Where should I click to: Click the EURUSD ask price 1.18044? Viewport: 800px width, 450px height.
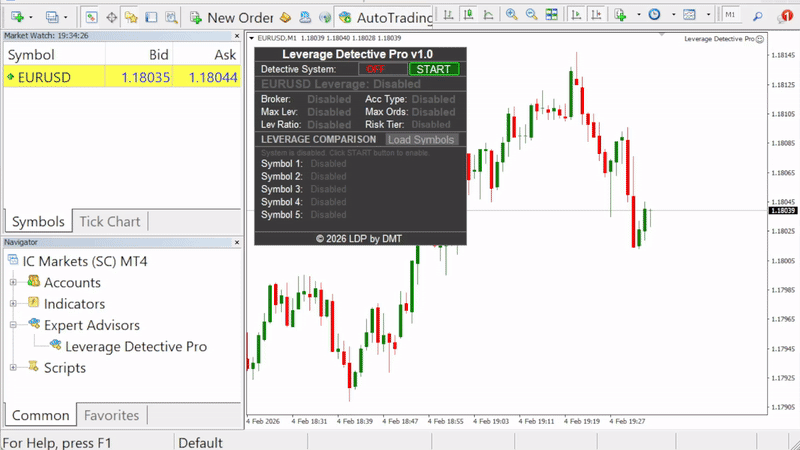[213, 78]
